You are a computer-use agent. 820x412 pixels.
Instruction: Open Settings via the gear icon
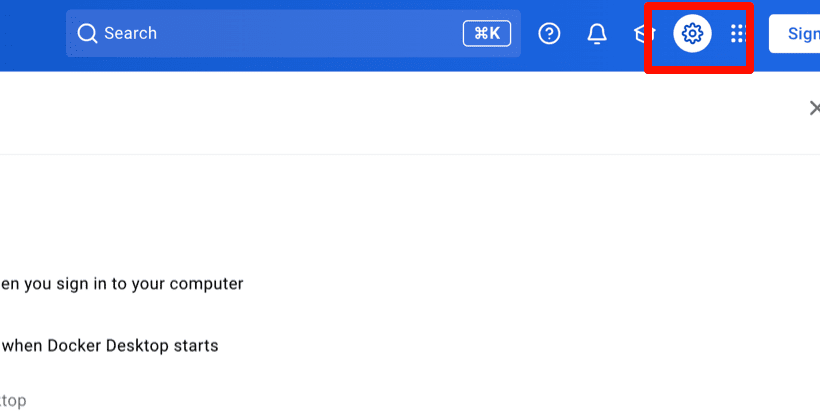coord(692,33)
